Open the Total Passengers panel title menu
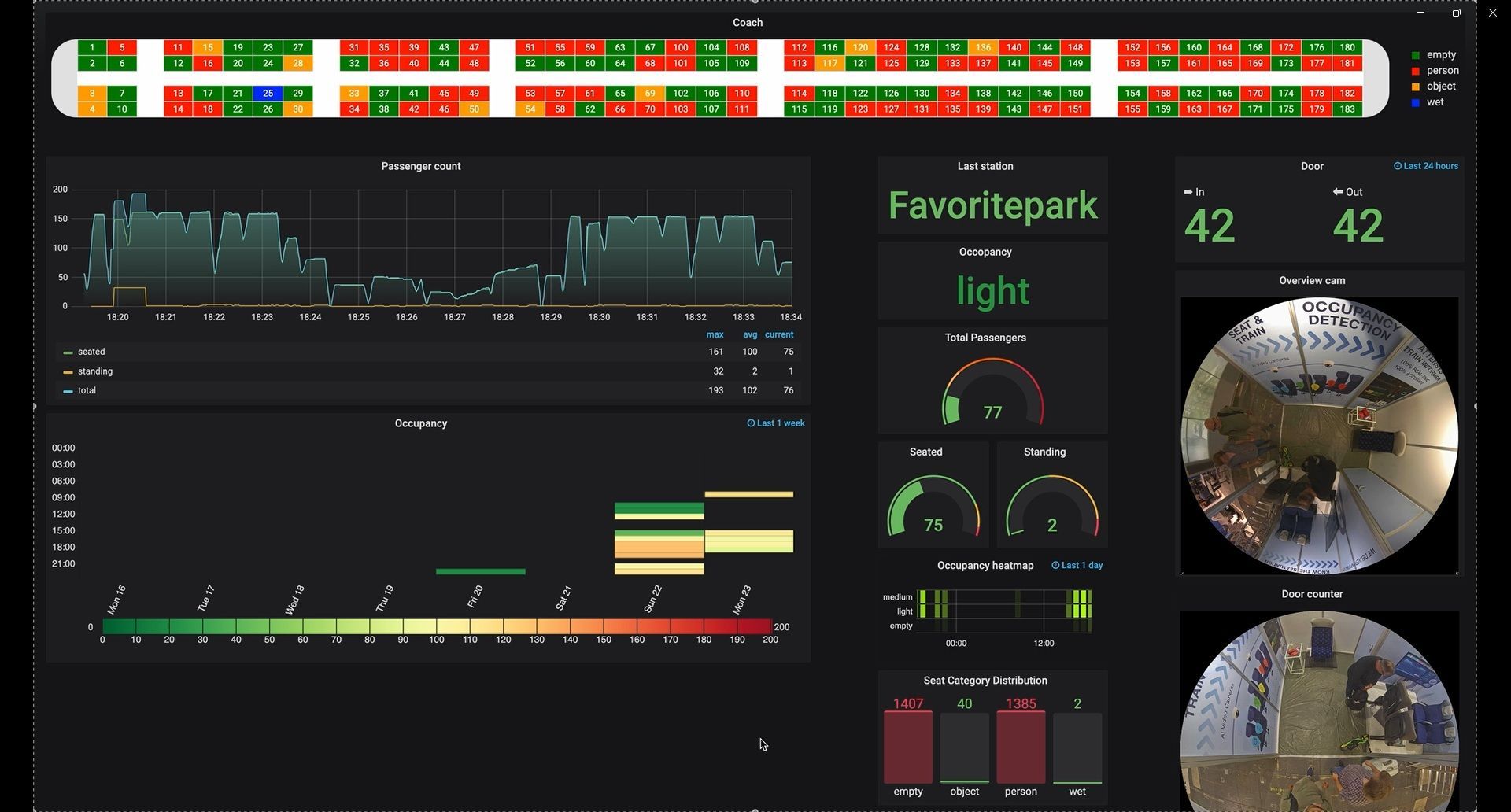The height and width of the screenshot is (812, 1511). coord(985,338)
